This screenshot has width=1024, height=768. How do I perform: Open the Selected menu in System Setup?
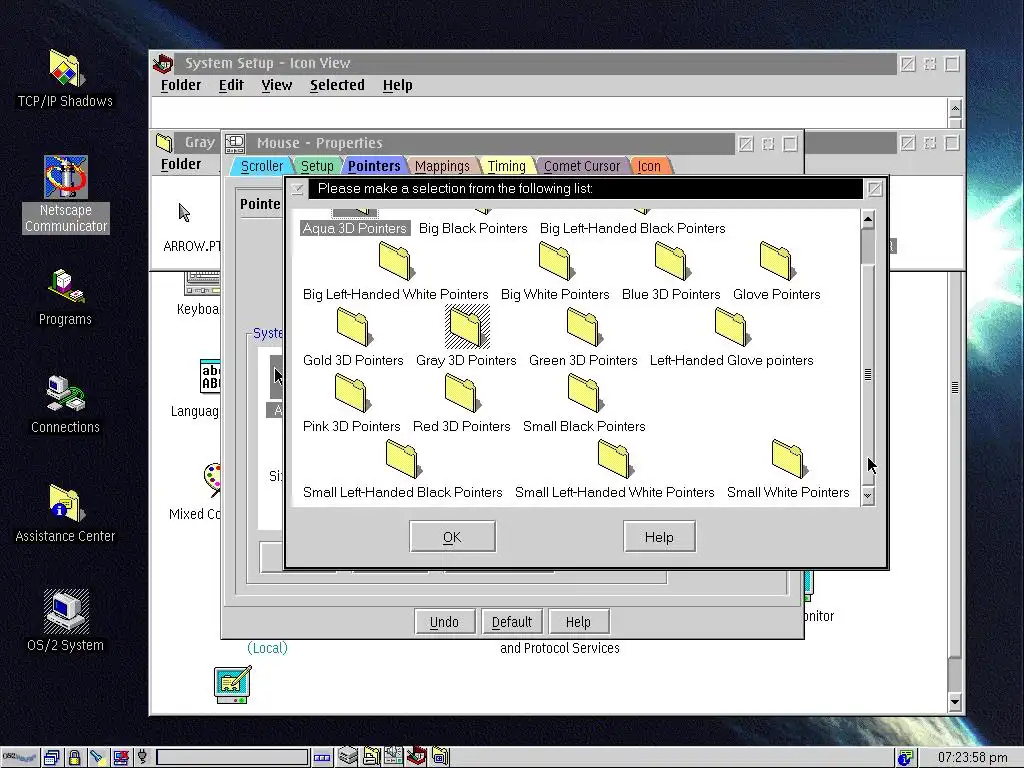click(337, 85)
